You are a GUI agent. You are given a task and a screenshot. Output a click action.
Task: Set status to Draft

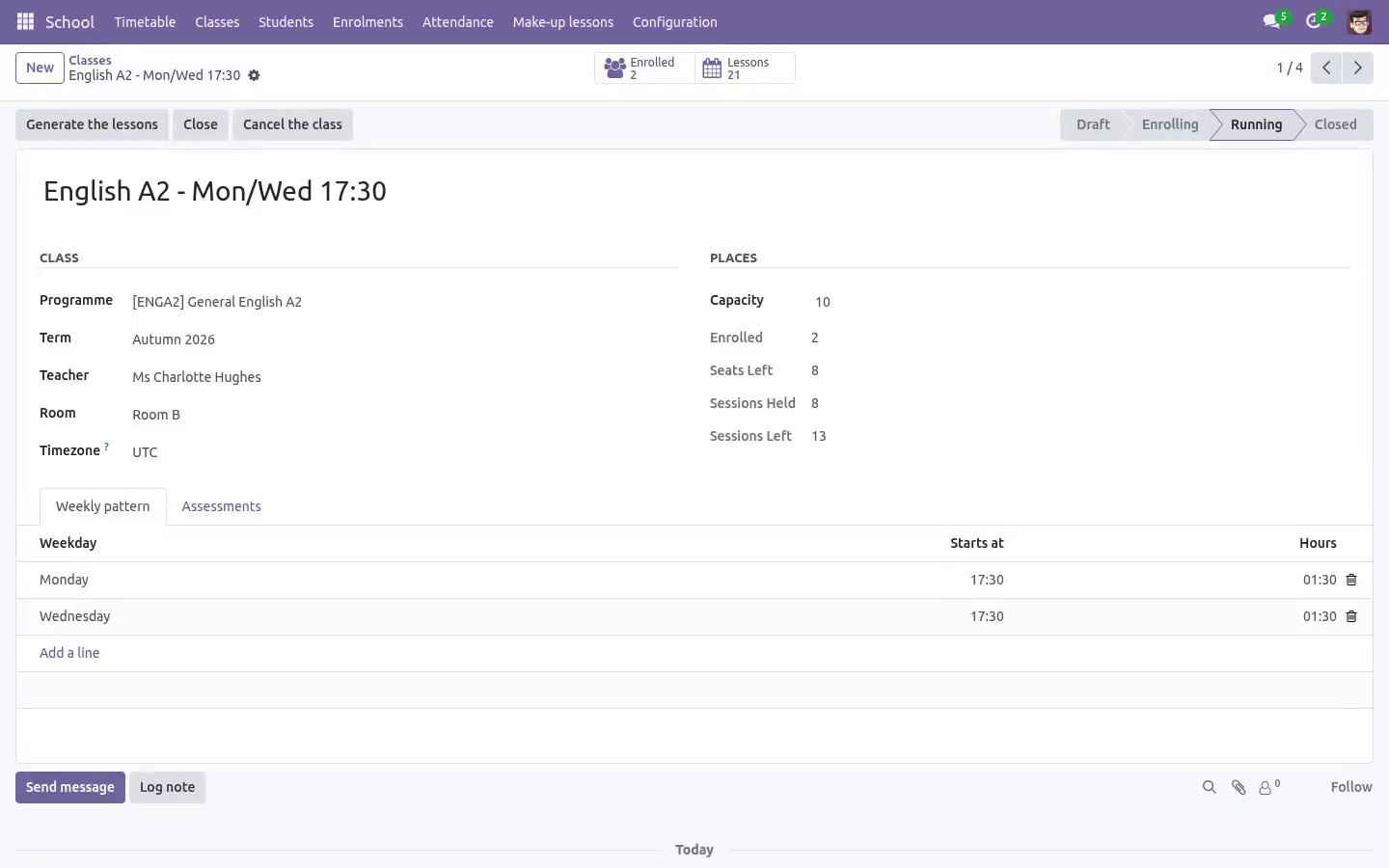point(1092,124)
